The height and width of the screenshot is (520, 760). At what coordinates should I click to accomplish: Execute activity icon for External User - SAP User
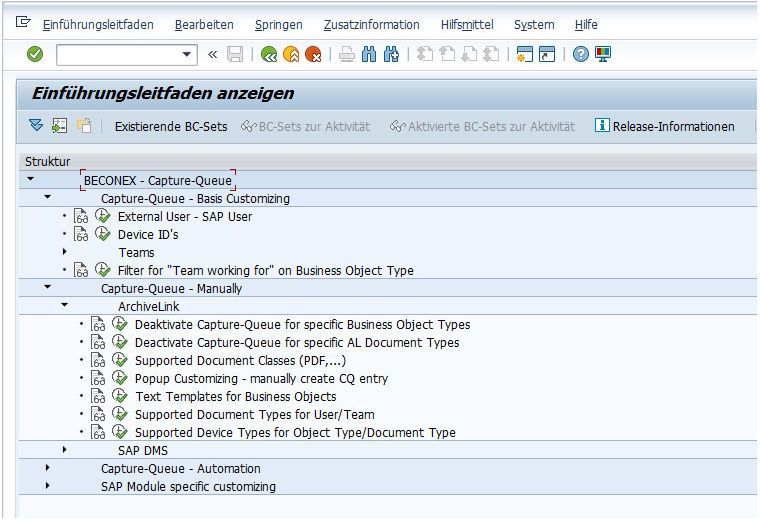[102, 216]
